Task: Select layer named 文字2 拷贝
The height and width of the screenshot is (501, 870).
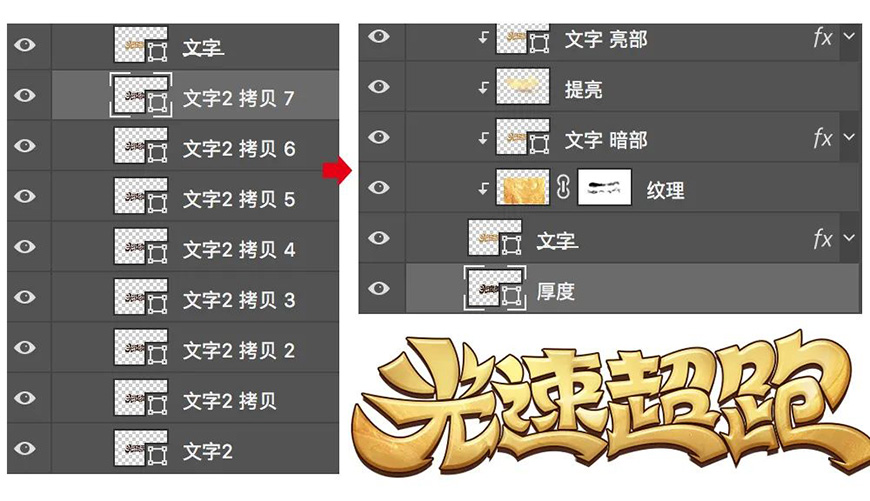Action: point(230,401)
